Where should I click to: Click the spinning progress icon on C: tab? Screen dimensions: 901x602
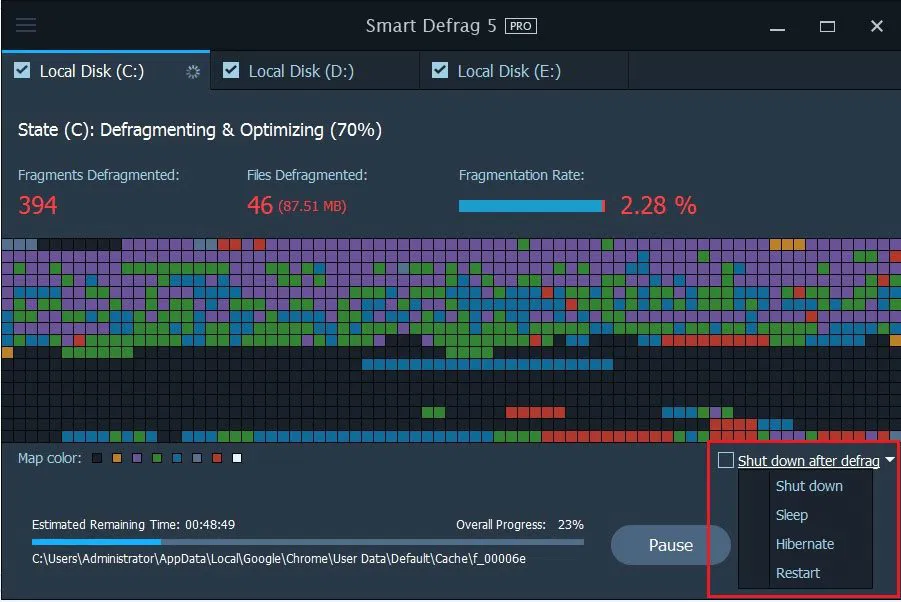click(194, 71)
